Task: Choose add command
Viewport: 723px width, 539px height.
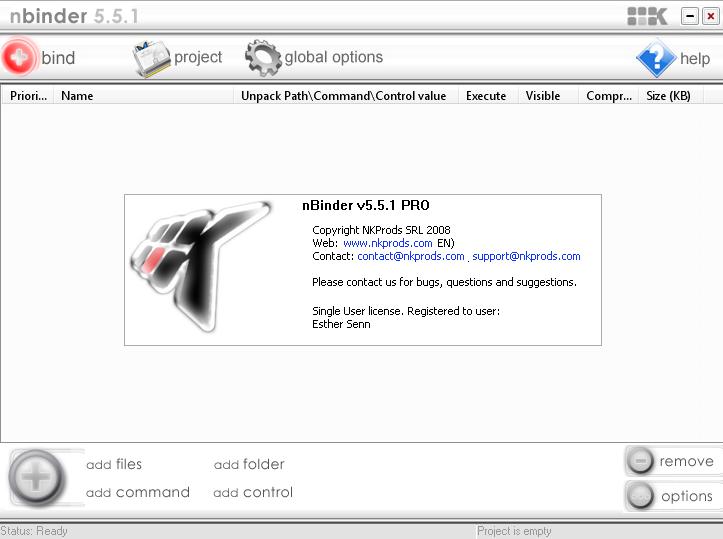Action: [x=138, y=492]
